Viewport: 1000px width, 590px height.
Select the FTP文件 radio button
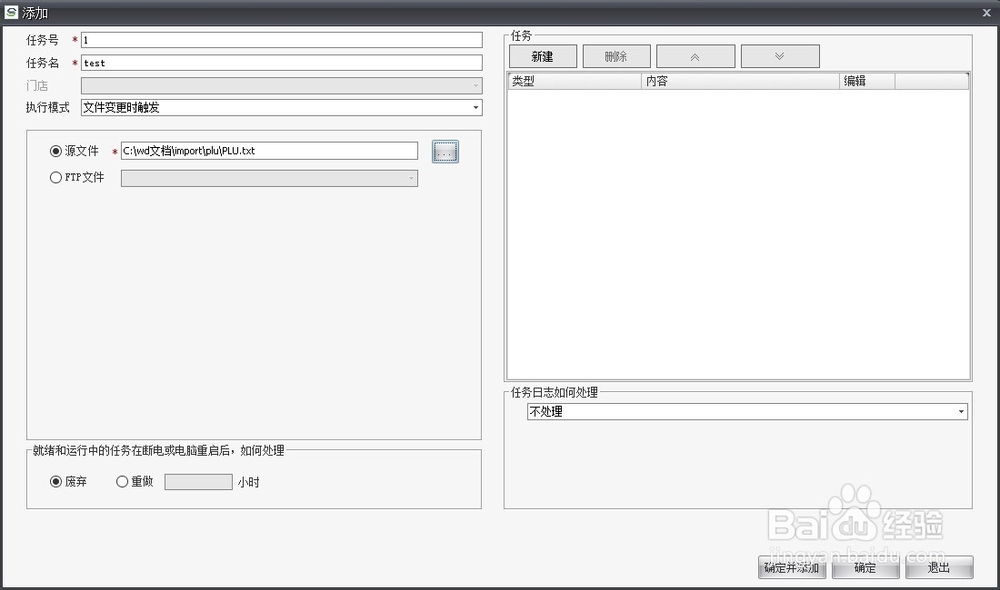click(55, 178)
